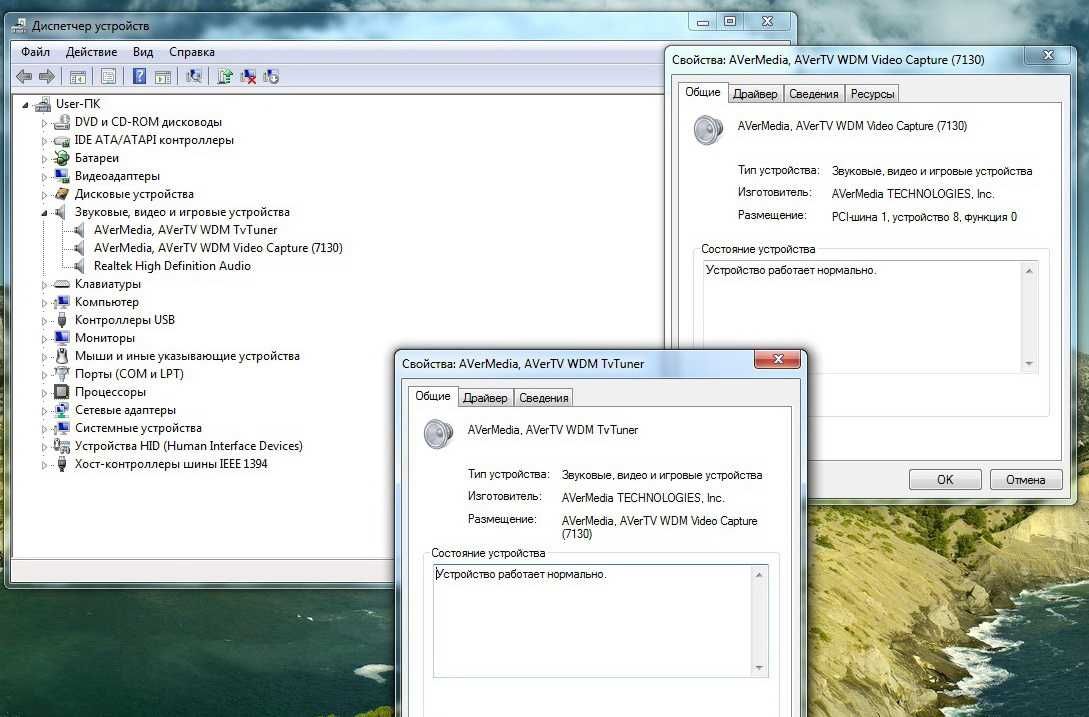Open Сведения tab in Video Capture dialog
The width and height of the screenshot is (1089, 717).
814,94
